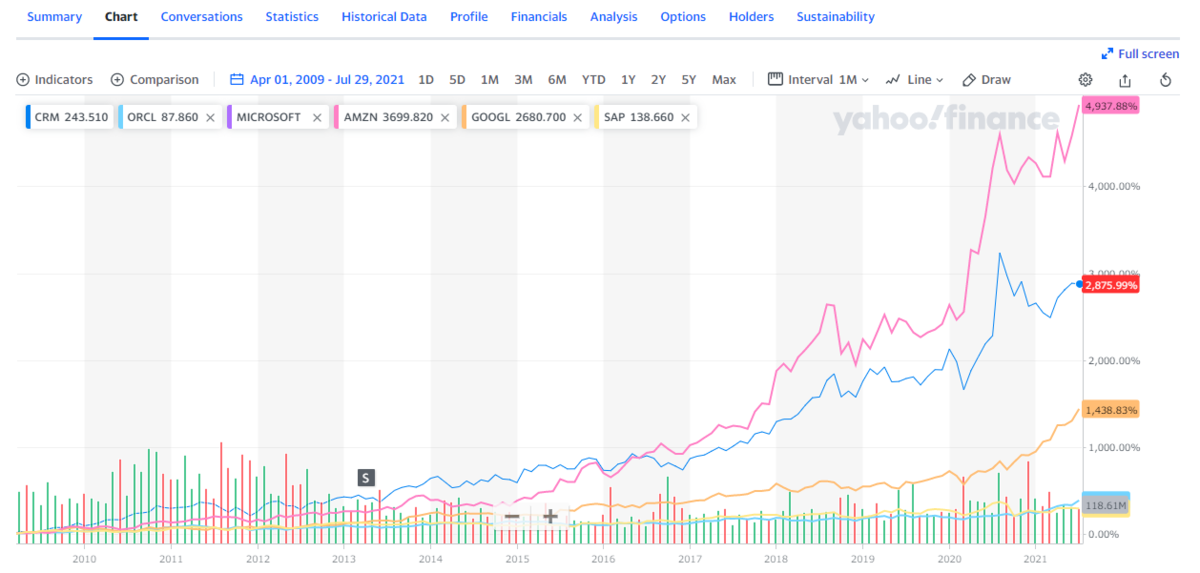
Task: Open the date range picker
Action: pyautogui.click(x=319, y=80)
